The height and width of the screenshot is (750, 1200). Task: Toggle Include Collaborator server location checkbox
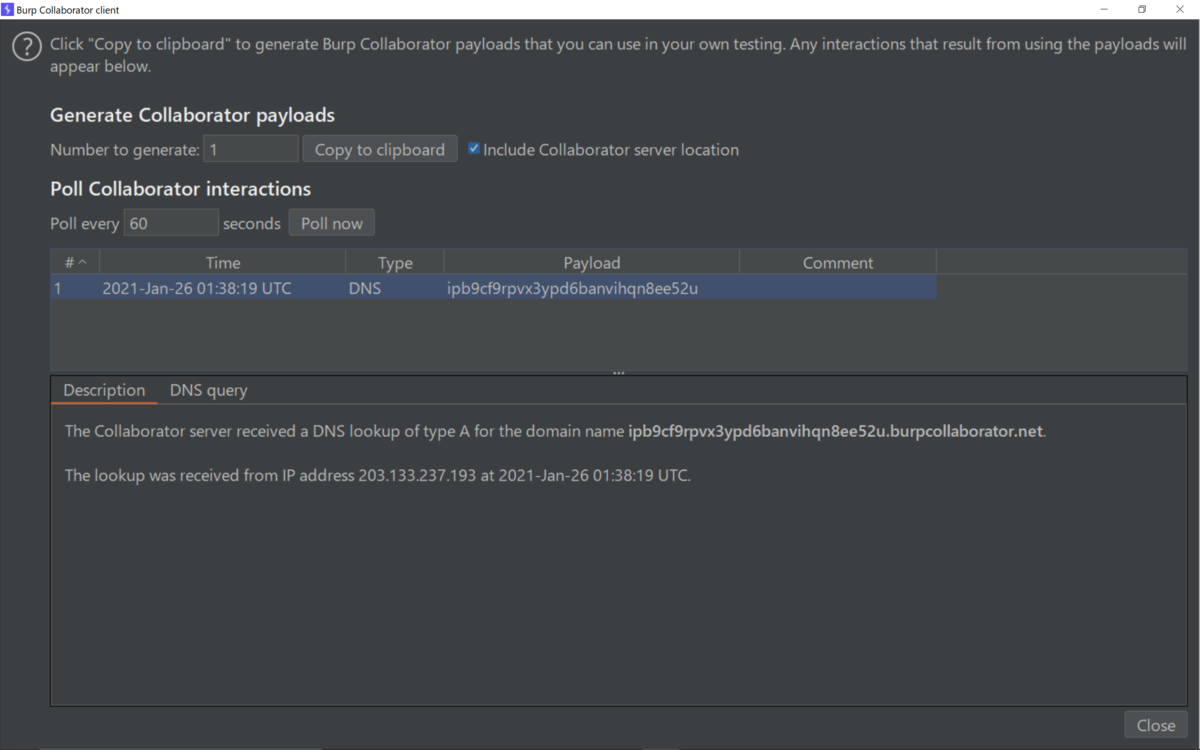(x=474, y=149)
